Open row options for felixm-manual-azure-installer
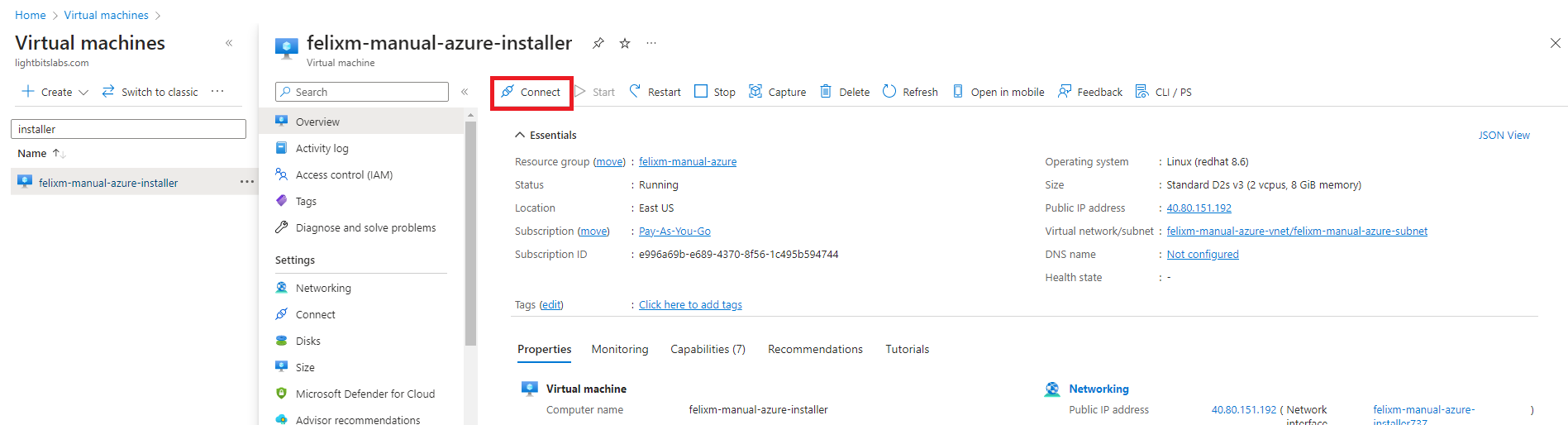The height and width of the screenshot is (425, 1568). [x=247, y=182]
